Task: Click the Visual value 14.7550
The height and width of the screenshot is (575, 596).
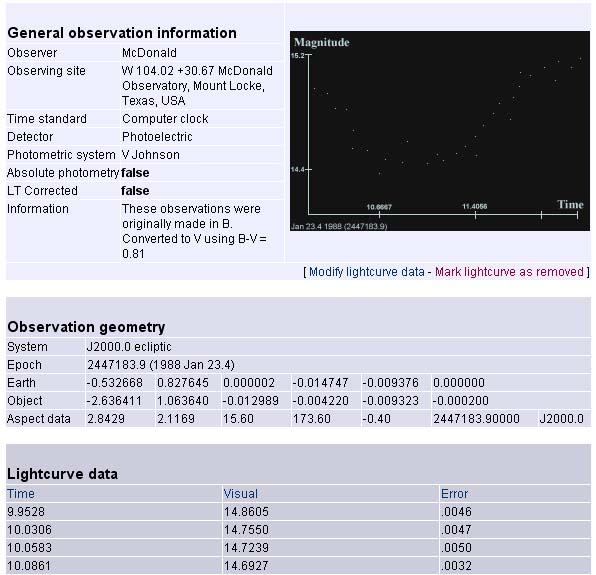Action: 246,530
